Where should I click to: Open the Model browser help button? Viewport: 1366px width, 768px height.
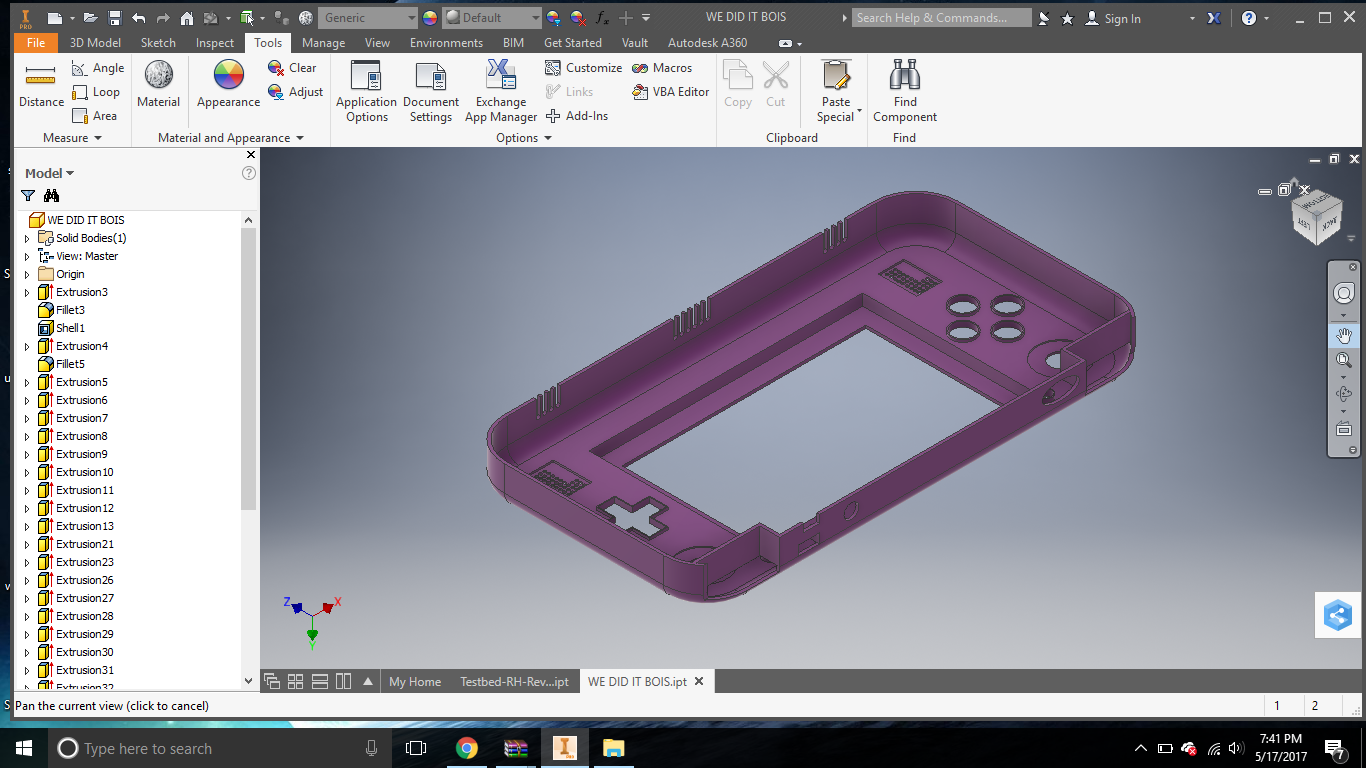pyautogui.click(x=249, y=173)
